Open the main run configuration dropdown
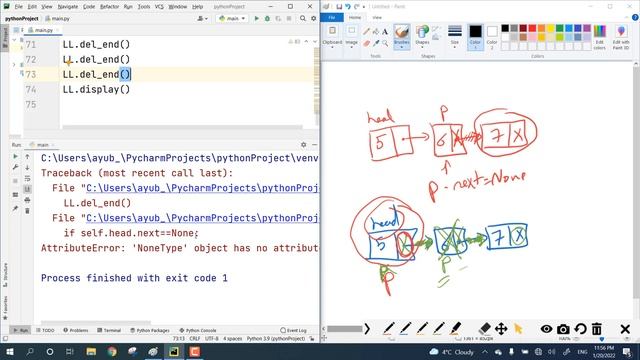The image size is (640, 360). coord(232,18)
